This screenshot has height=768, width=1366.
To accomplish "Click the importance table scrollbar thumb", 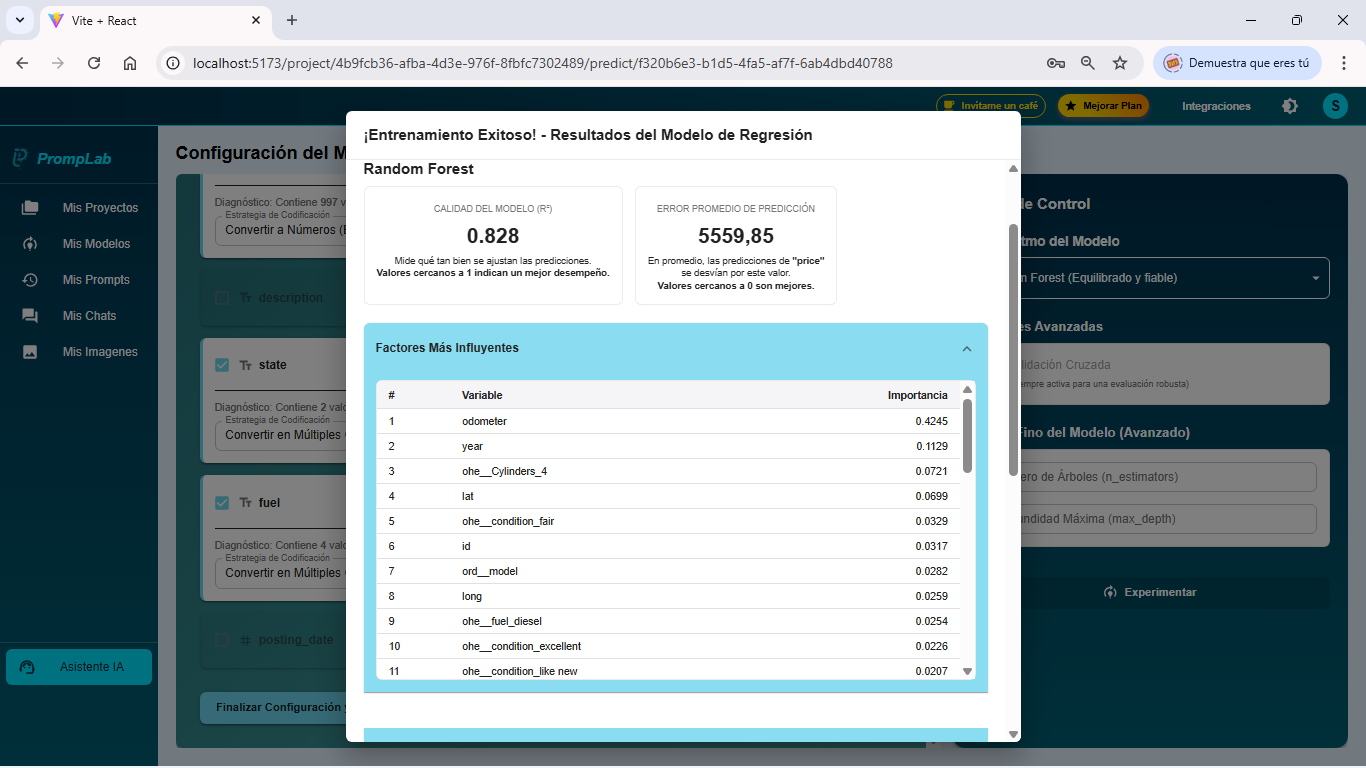I will [x=967, y=436].
